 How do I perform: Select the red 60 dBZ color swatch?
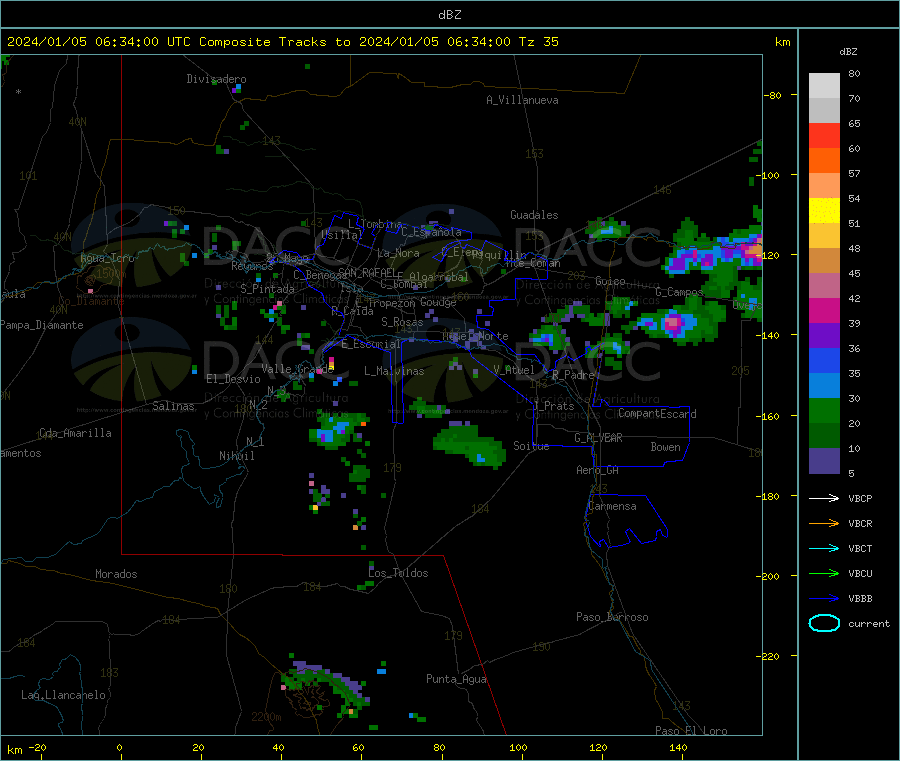tap(824, 135)
